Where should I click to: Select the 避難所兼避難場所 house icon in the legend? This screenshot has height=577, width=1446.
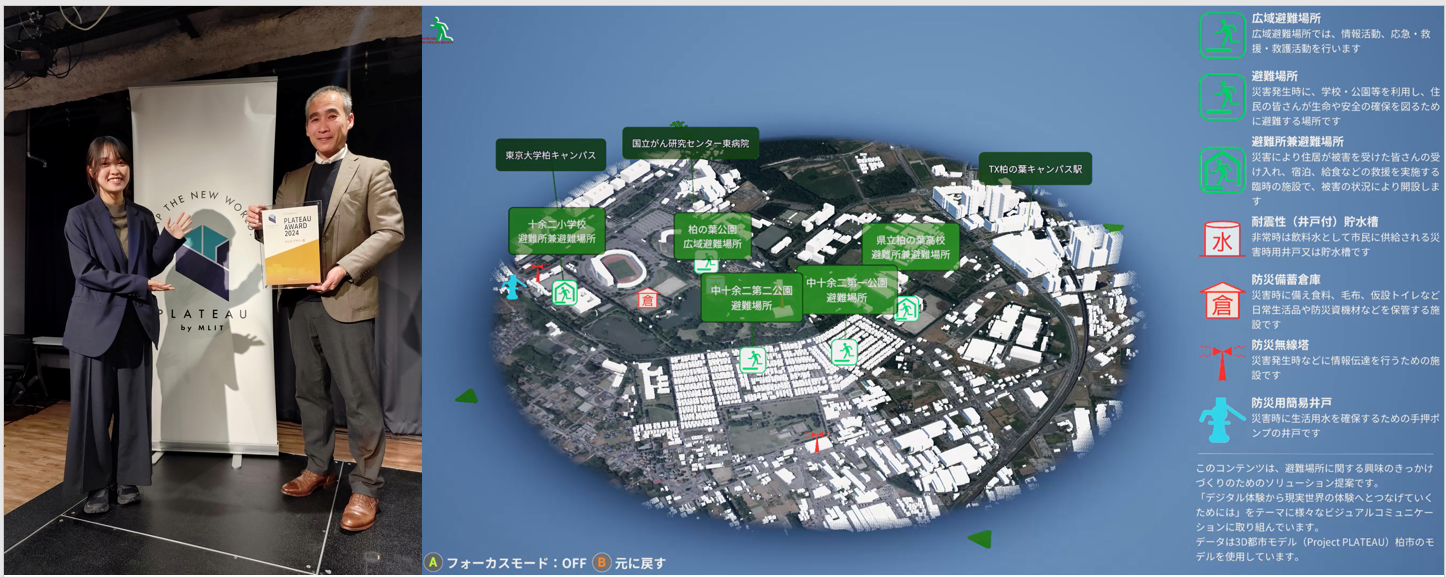tap(1221, 170)
